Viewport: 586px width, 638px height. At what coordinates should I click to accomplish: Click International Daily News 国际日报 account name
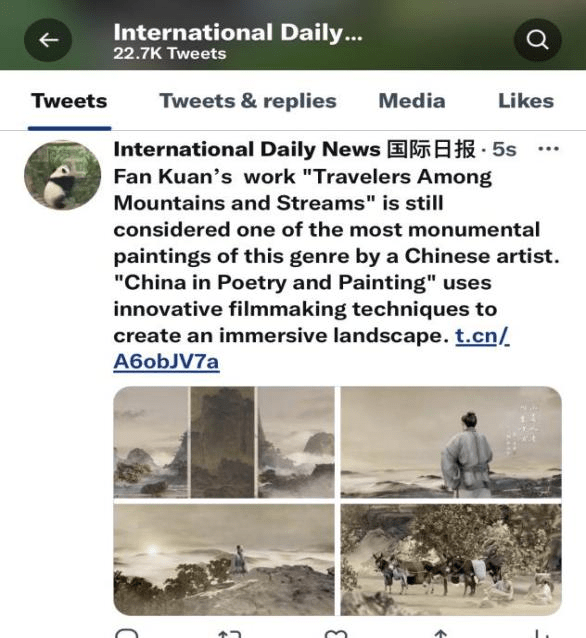(x=294, y=149)
